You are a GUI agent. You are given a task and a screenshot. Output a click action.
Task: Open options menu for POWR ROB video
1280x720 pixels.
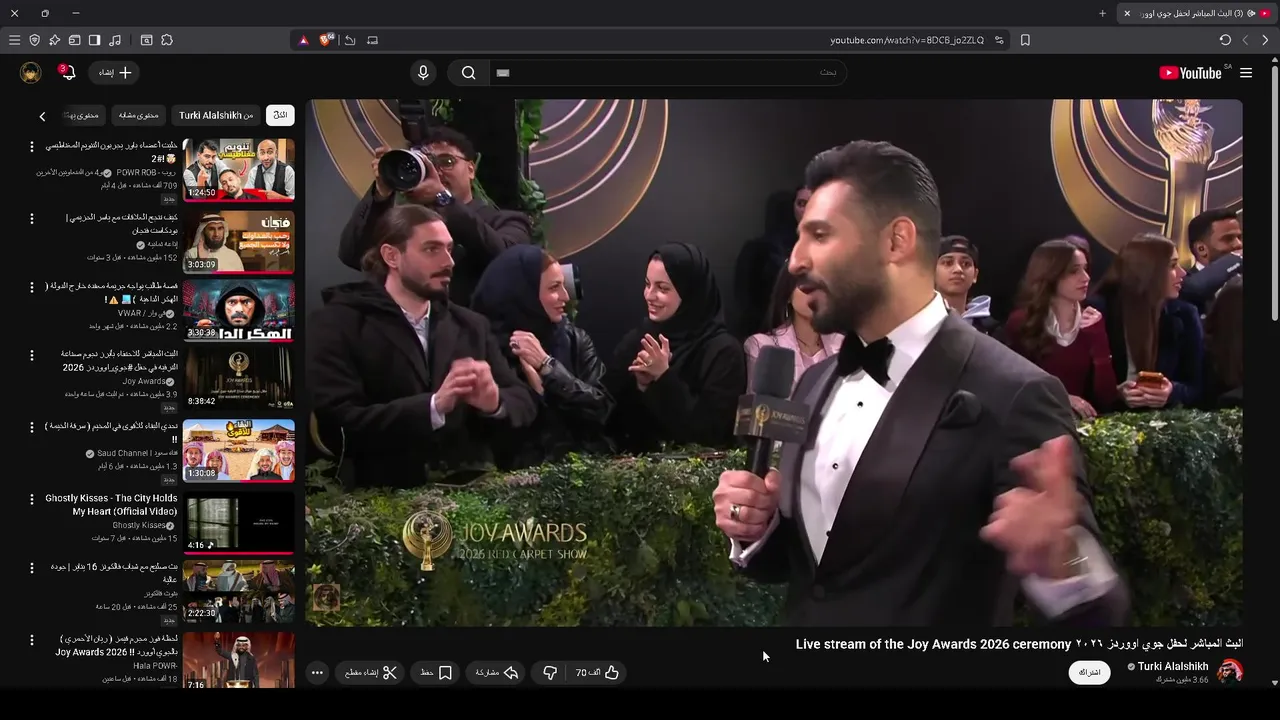coord(31,146)
